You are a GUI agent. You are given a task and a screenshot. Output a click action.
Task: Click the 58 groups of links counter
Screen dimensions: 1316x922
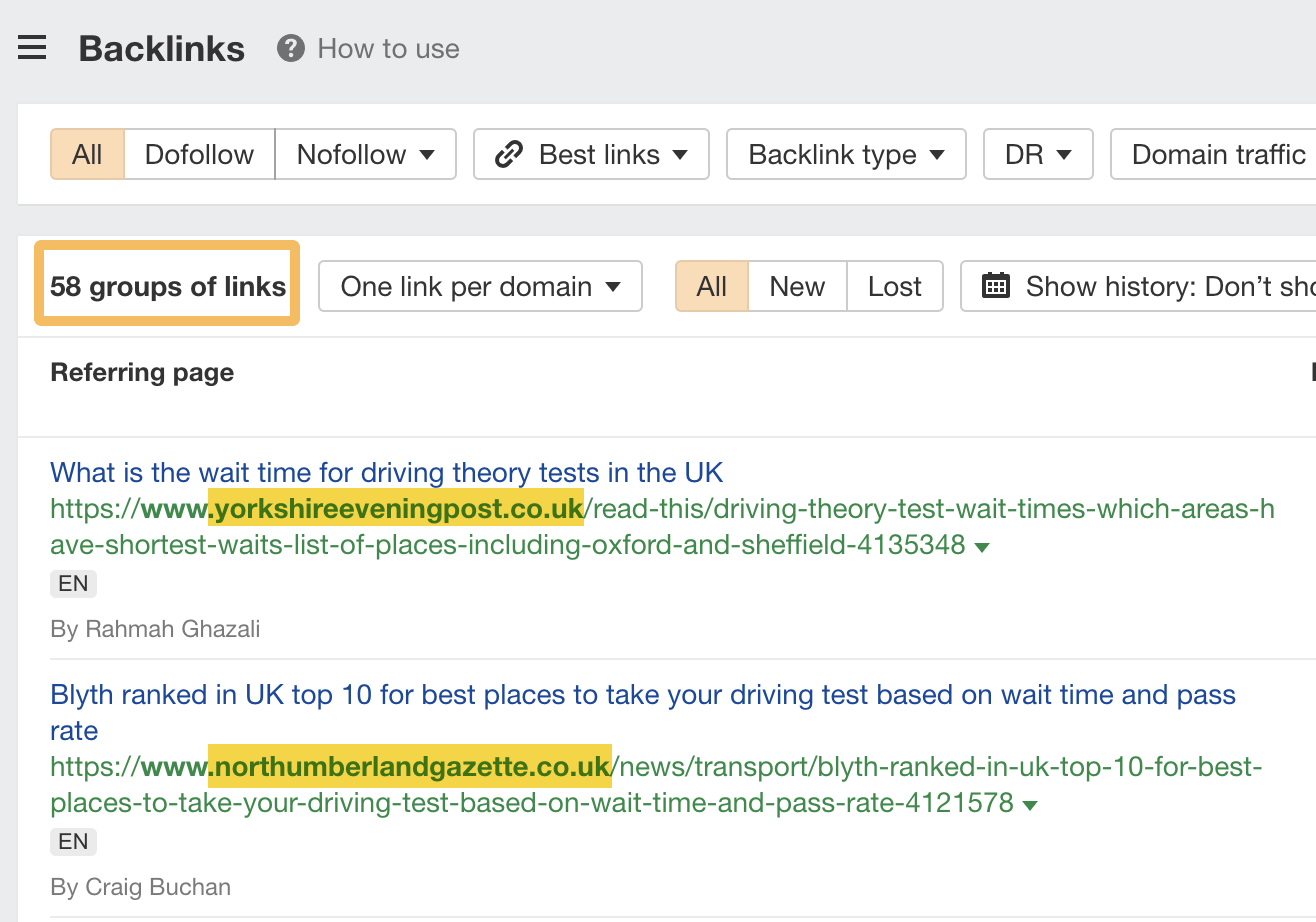click(166, 286)
